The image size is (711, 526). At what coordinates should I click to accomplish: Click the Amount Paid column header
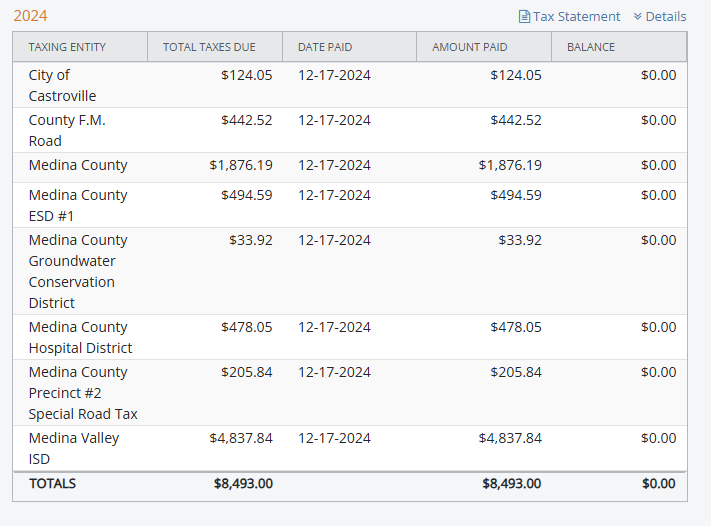tap(469, 47)
